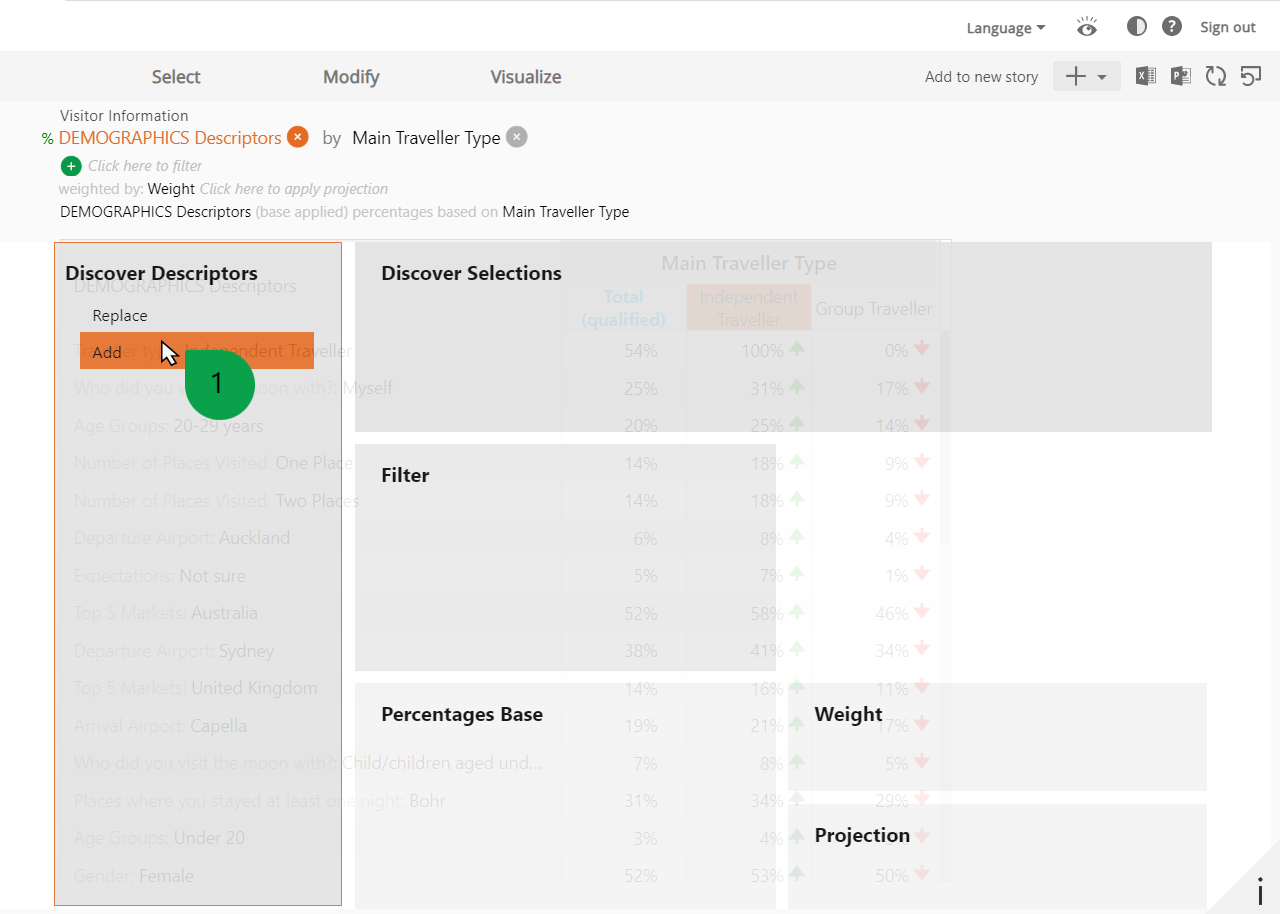Viewport: 1280px width, 914px height.
Task: Click the 0% Group Traveller cell
Action: pyautogui.click(x=896, y=351)
